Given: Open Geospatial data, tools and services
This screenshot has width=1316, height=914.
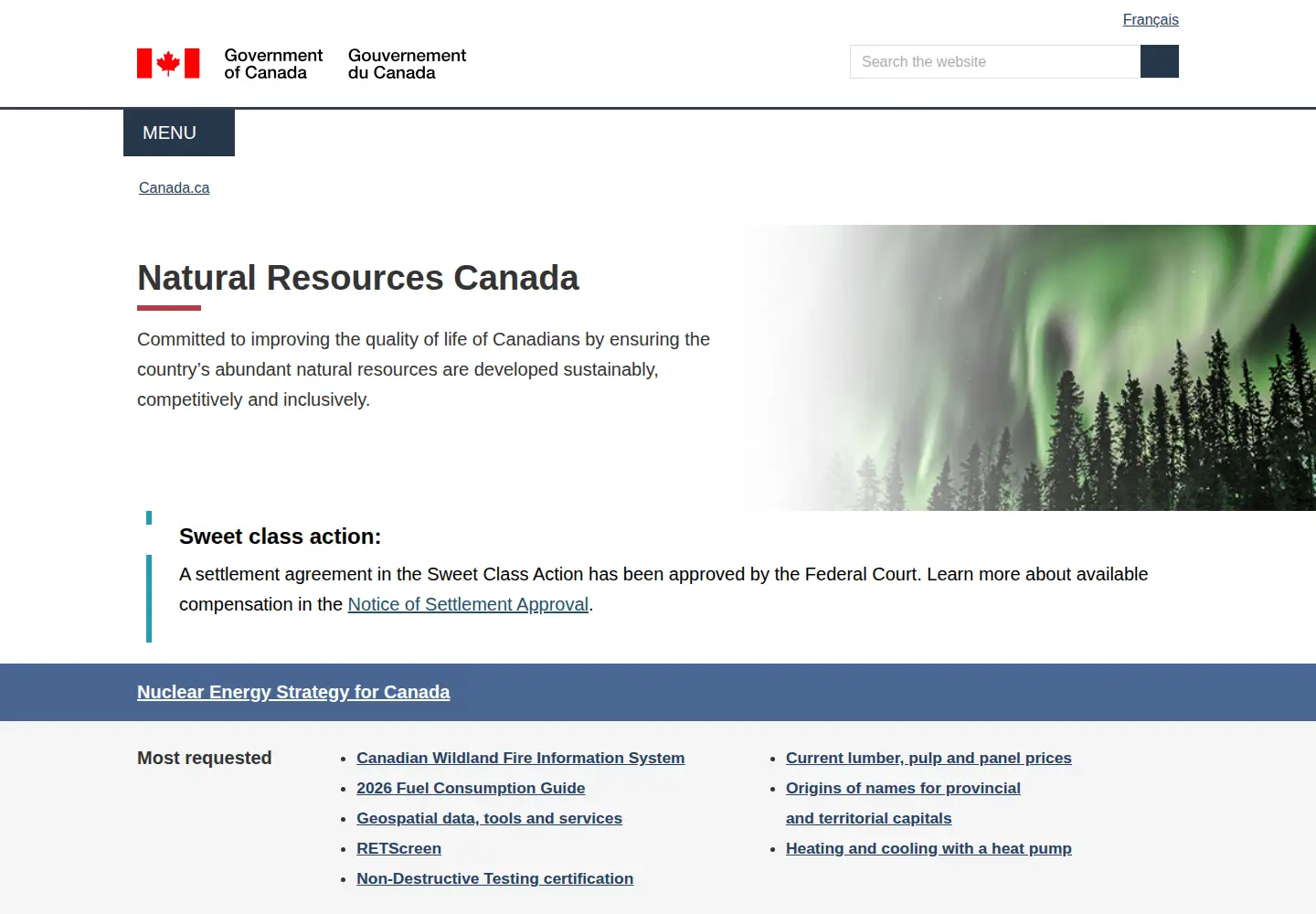Looking at the screenshot, I should click(x=489, y=818).
